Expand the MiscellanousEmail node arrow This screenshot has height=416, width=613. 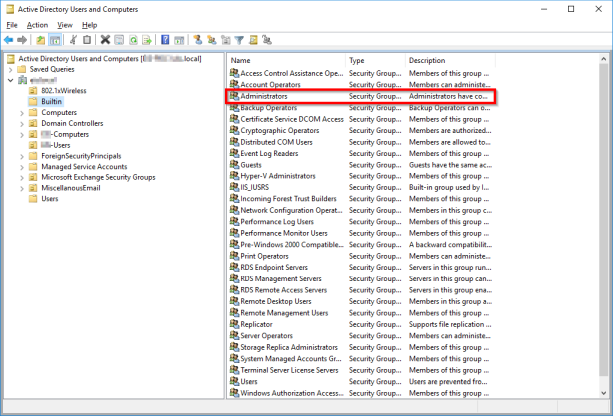coord(22,188)
